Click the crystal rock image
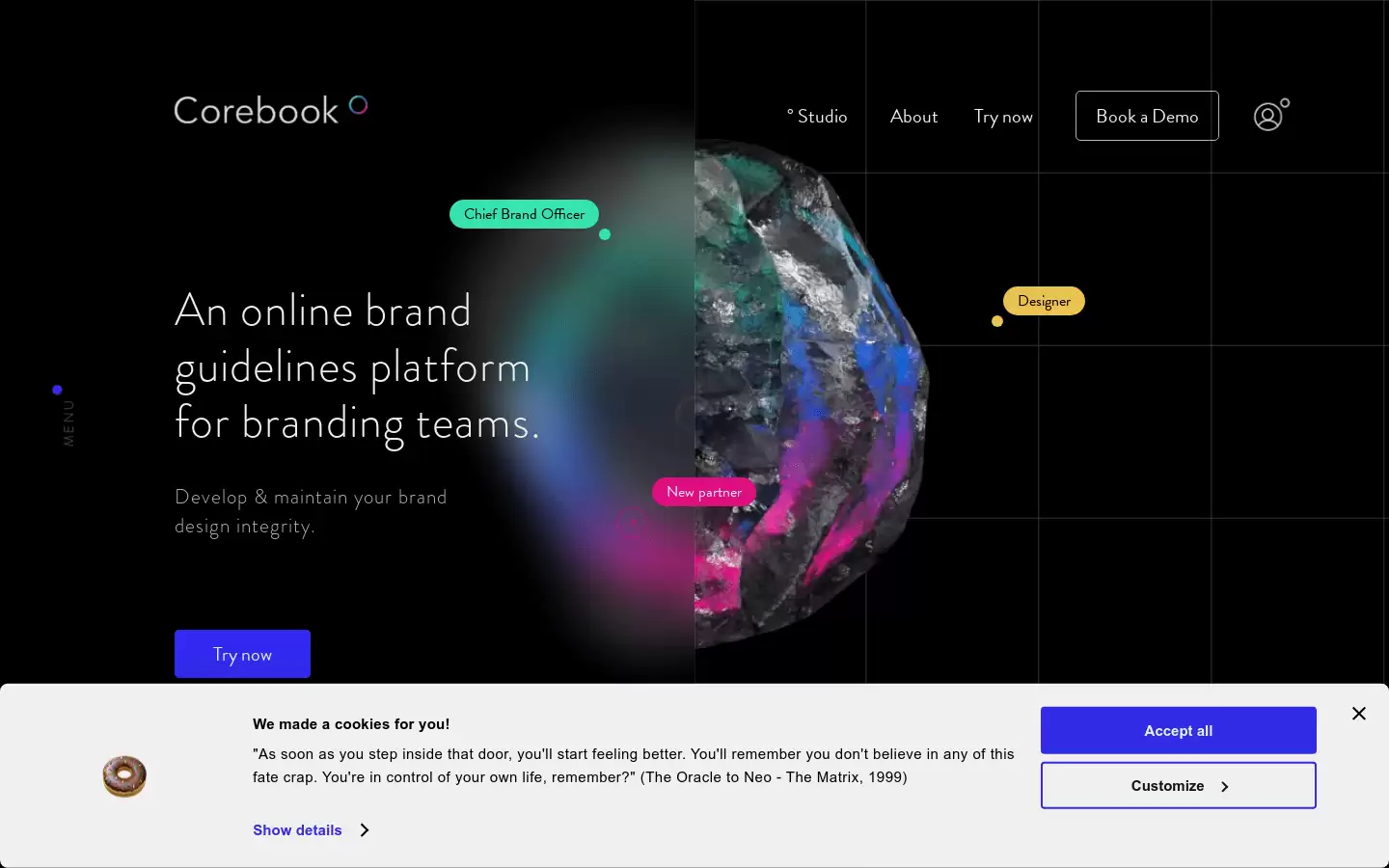This screenshot has height=868, width=1389. [x=810, y=395]
